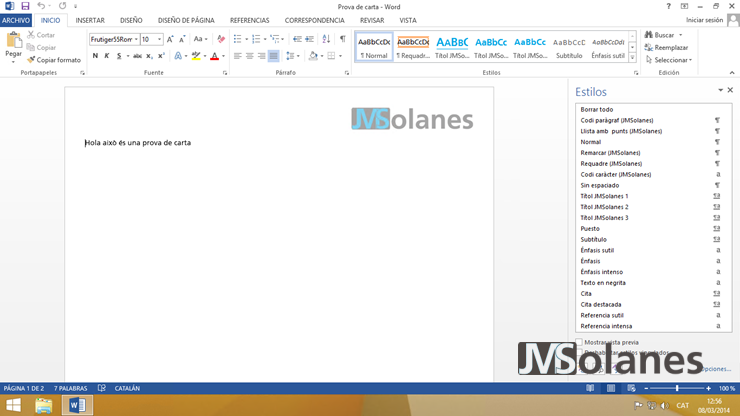The image size is (740, 416).
Task: Open borders button
Action: [331, 56]
